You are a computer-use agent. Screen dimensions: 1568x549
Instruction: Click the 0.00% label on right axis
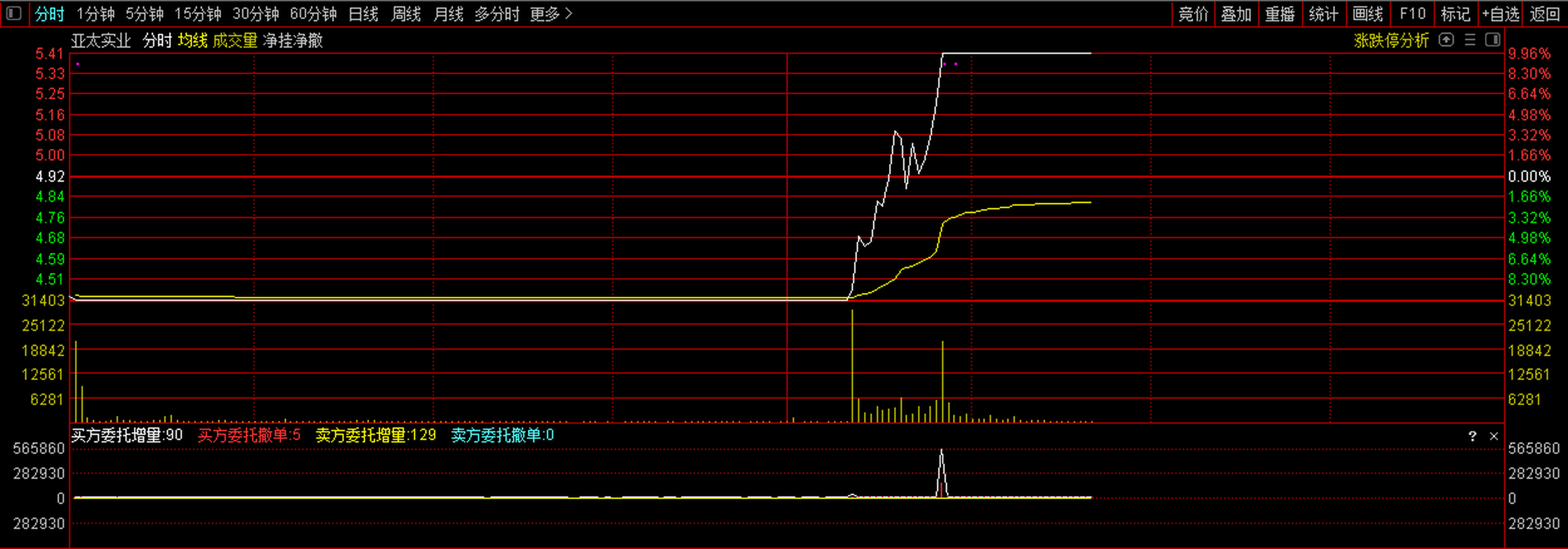(1529, 176)
